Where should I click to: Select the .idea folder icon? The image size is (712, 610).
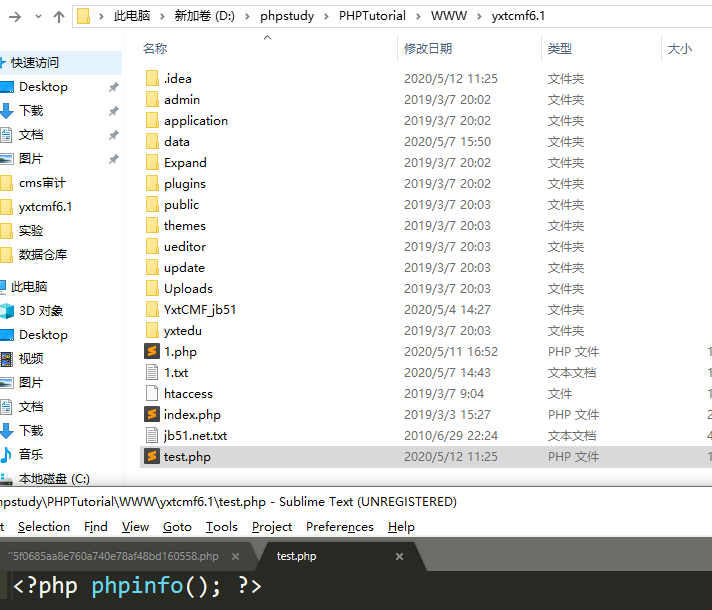point(153,78)
